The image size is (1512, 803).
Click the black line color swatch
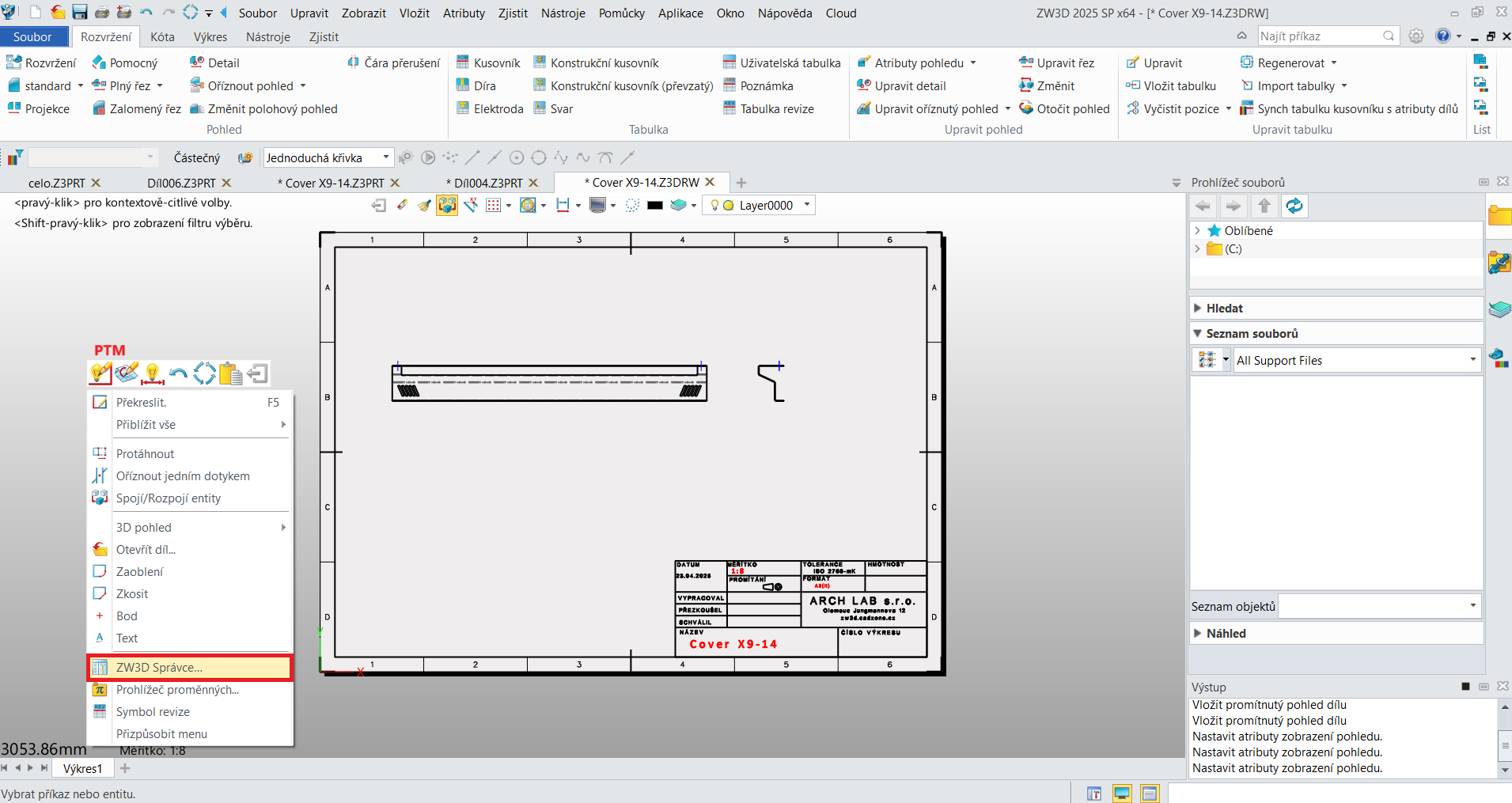(654, 205)
